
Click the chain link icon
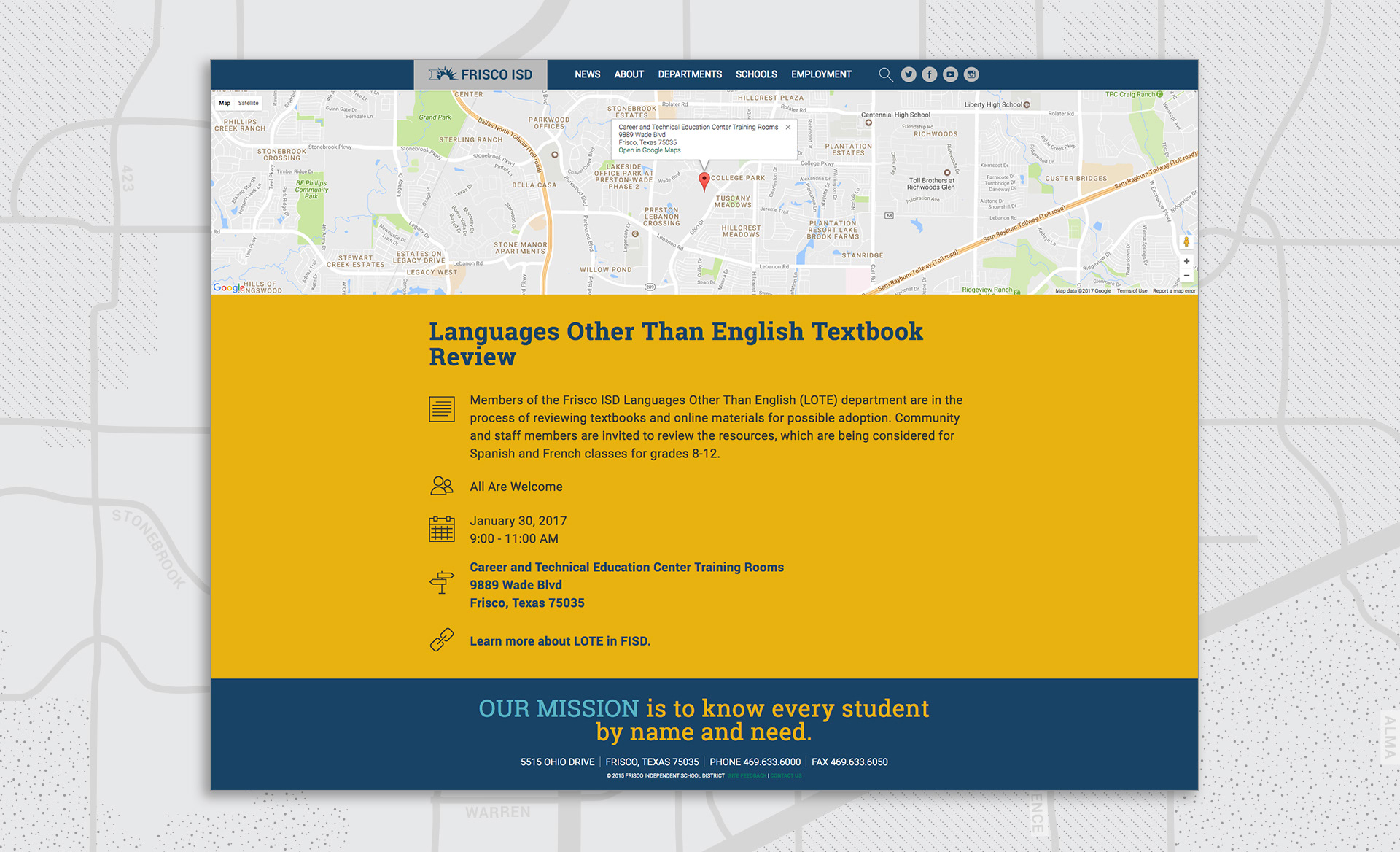pyautogui.click(x=442, y=640)
